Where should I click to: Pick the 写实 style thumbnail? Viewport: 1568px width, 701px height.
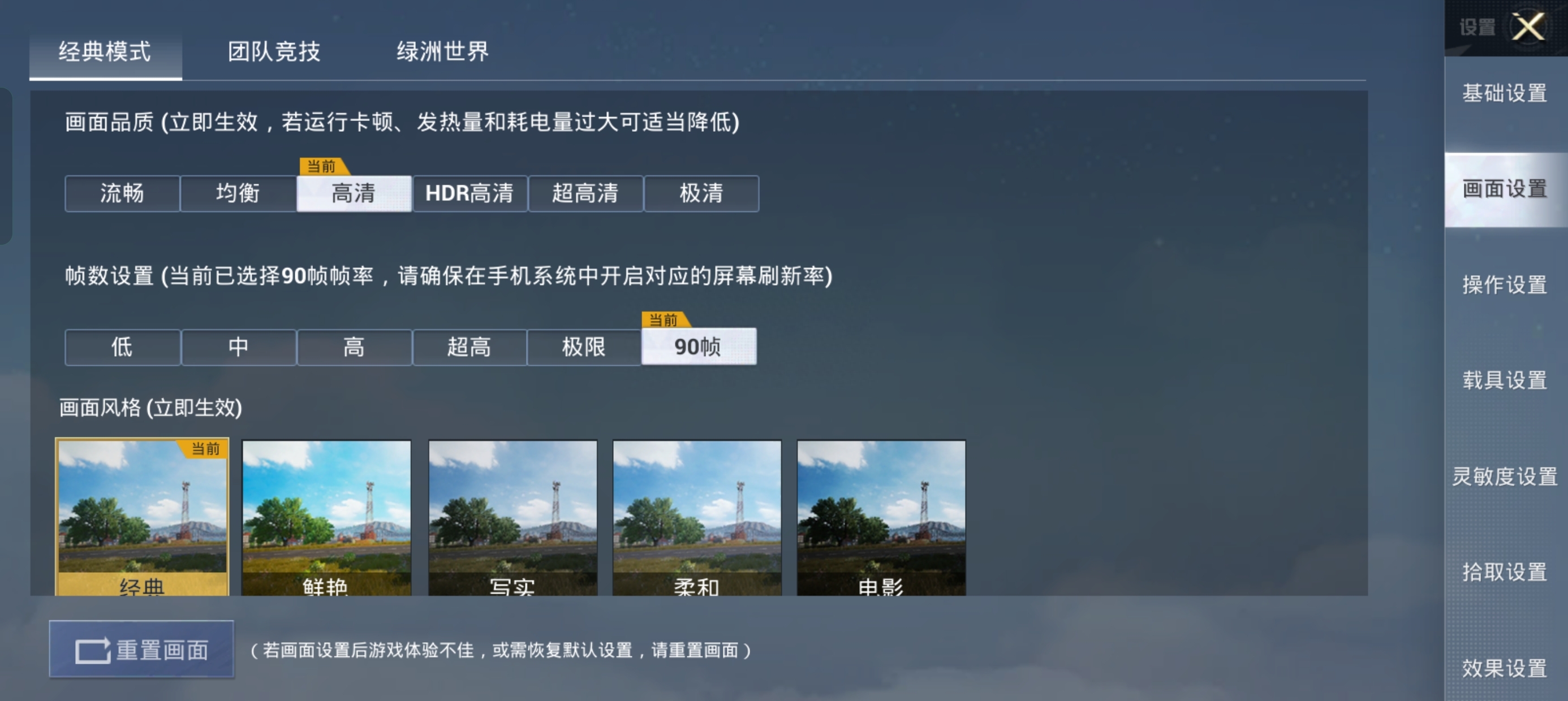tap(512, 517)
